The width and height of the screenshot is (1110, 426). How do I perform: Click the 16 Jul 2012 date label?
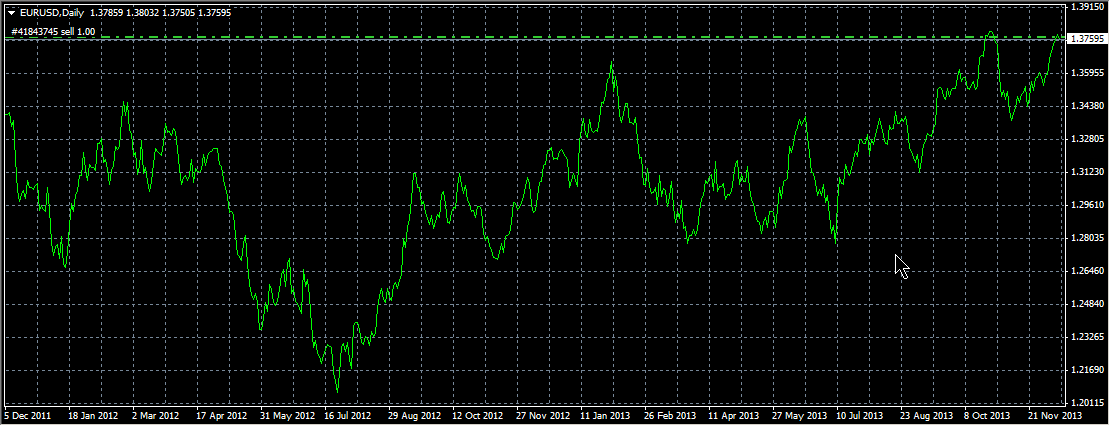(x=347, y=415)
